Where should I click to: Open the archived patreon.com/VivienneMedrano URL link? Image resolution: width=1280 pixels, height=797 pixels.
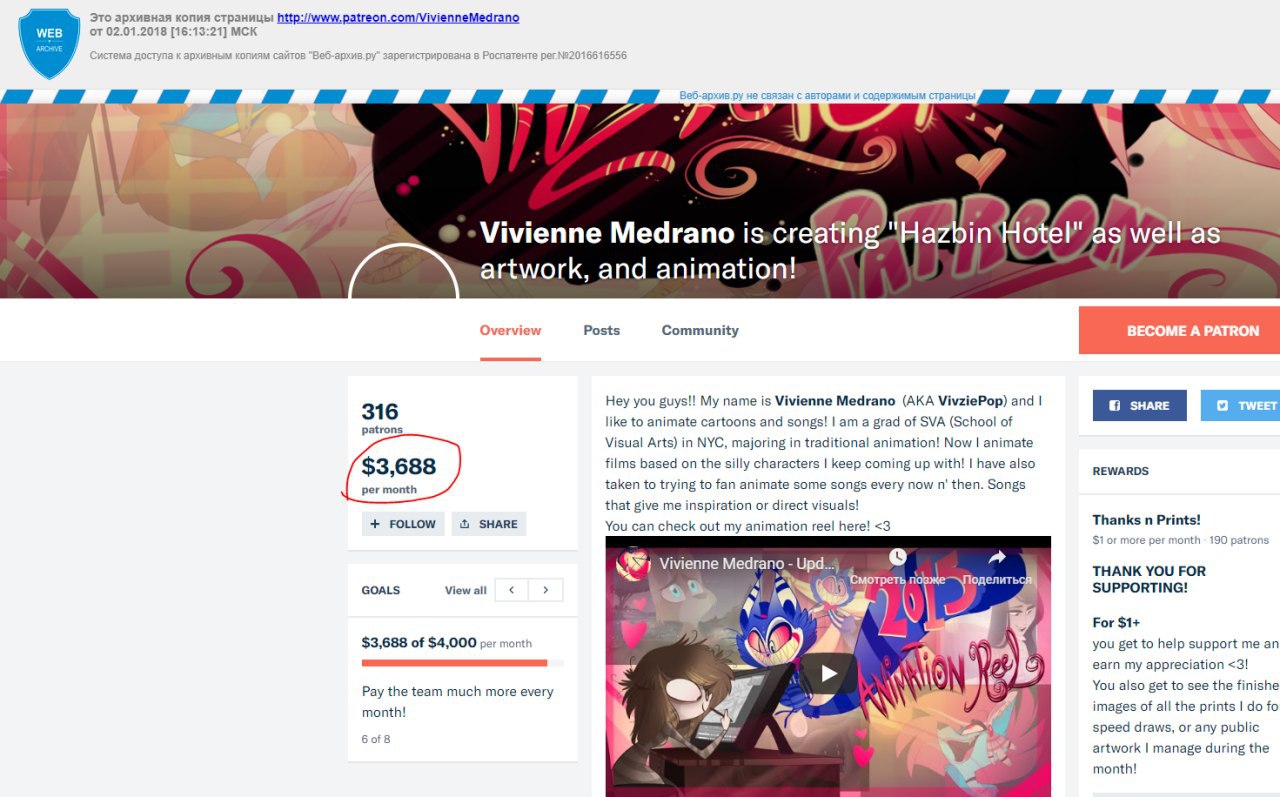pyautogui.click(x=398, y=18)
